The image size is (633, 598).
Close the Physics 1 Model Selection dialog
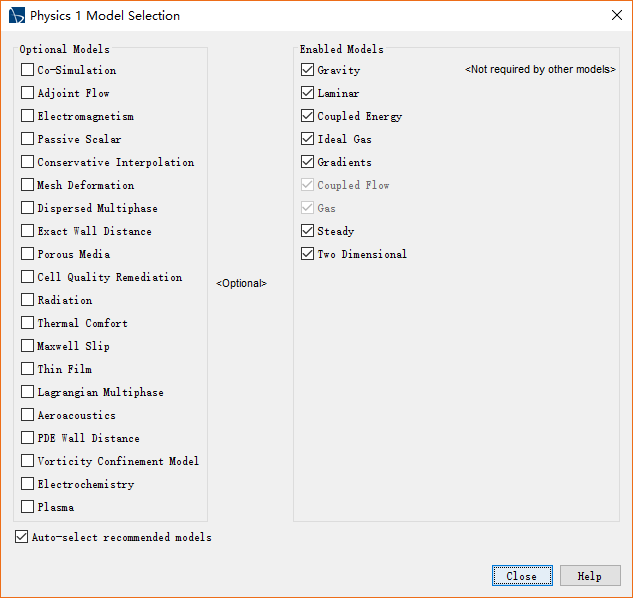[x=616, y=16]
